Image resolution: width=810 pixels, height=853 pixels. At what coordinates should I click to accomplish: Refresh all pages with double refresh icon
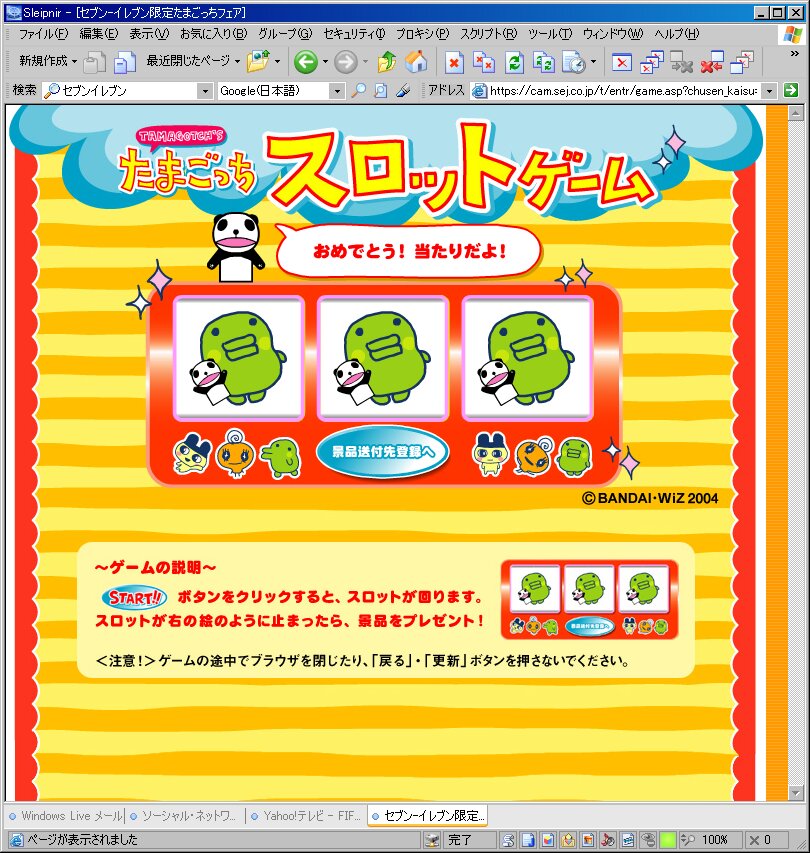[x=543, y=63]
